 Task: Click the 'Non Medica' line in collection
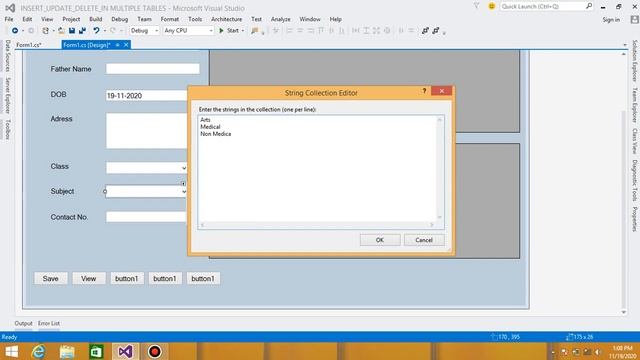pos(216,134)
